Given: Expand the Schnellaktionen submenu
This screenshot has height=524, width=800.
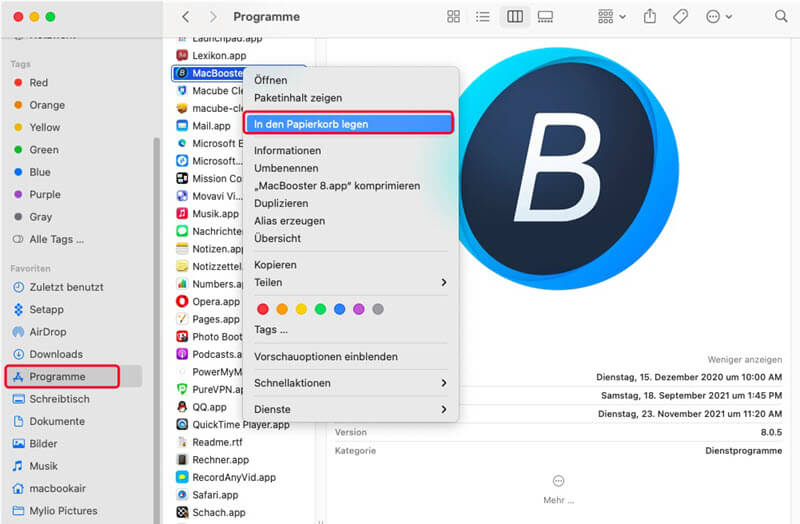Looking at the screenshot, I should pyautogui.click(x=351, y=383).
